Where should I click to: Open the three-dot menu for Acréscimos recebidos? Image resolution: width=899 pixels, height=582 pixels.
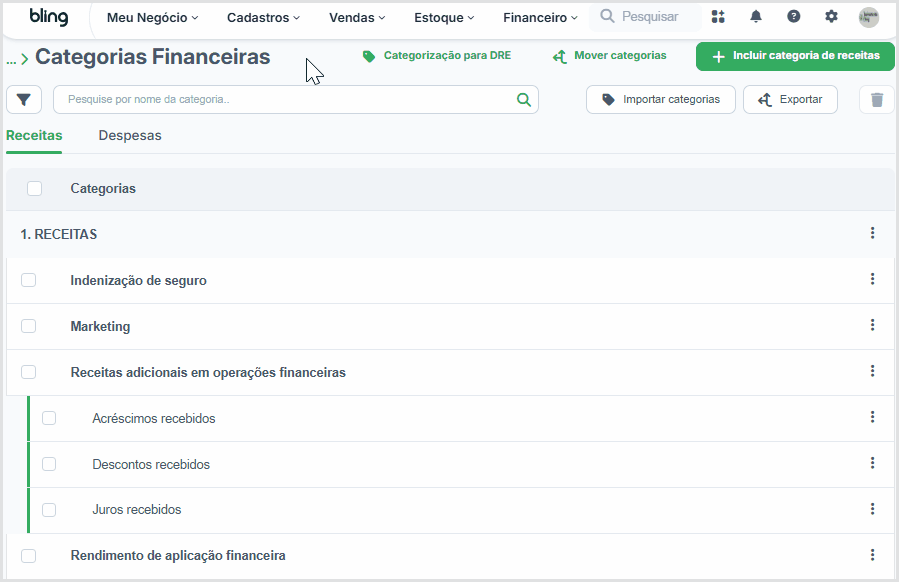pos(872,417)
